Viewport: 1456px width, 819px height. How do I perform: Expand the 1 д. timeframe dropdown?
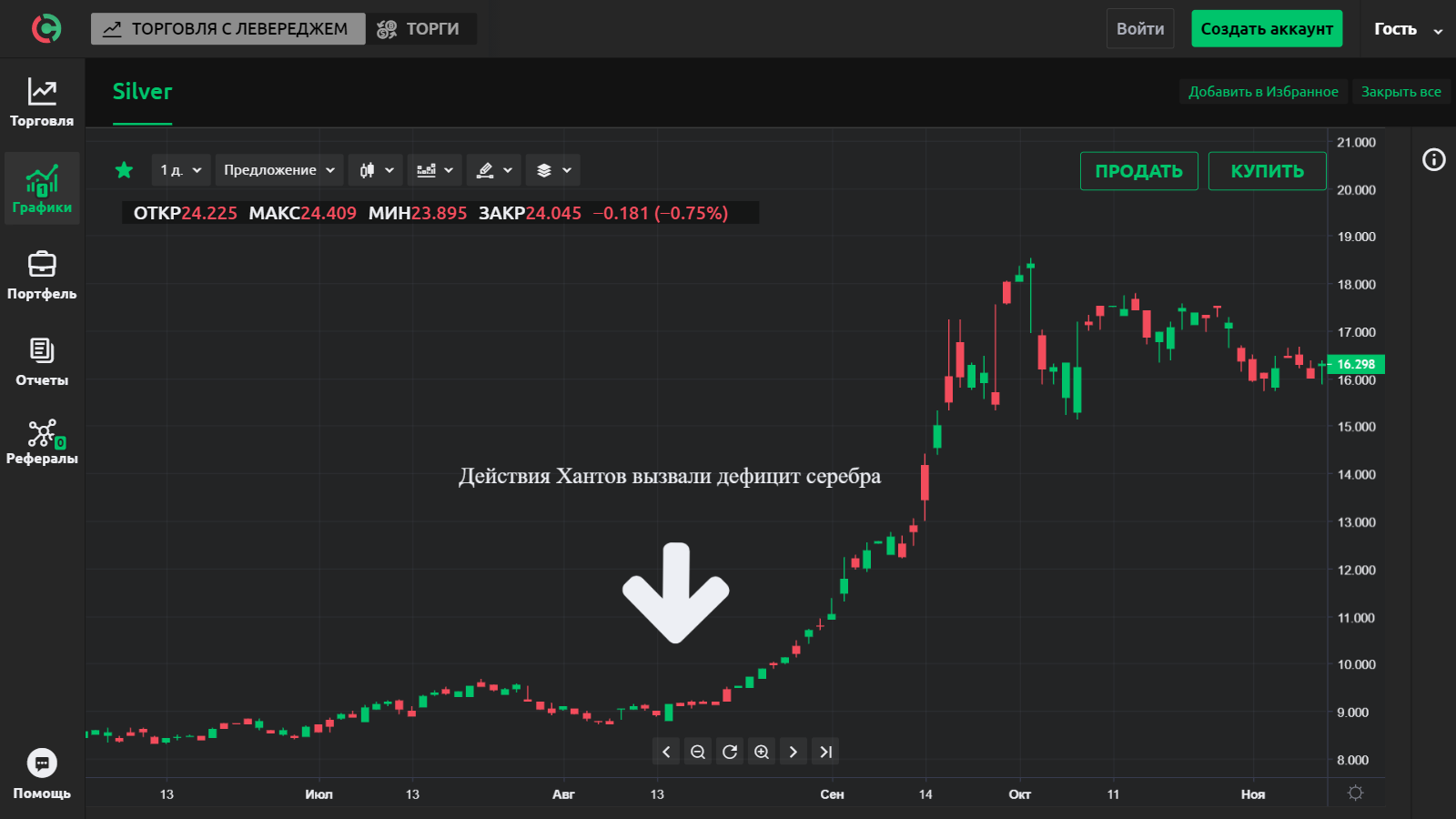click(x=180, y=170)
